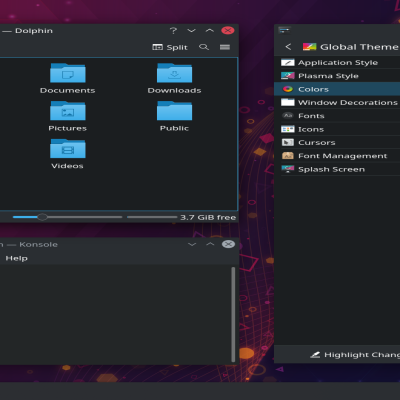Close the Konsole window

pyautogui.click(x=228, y=244)
